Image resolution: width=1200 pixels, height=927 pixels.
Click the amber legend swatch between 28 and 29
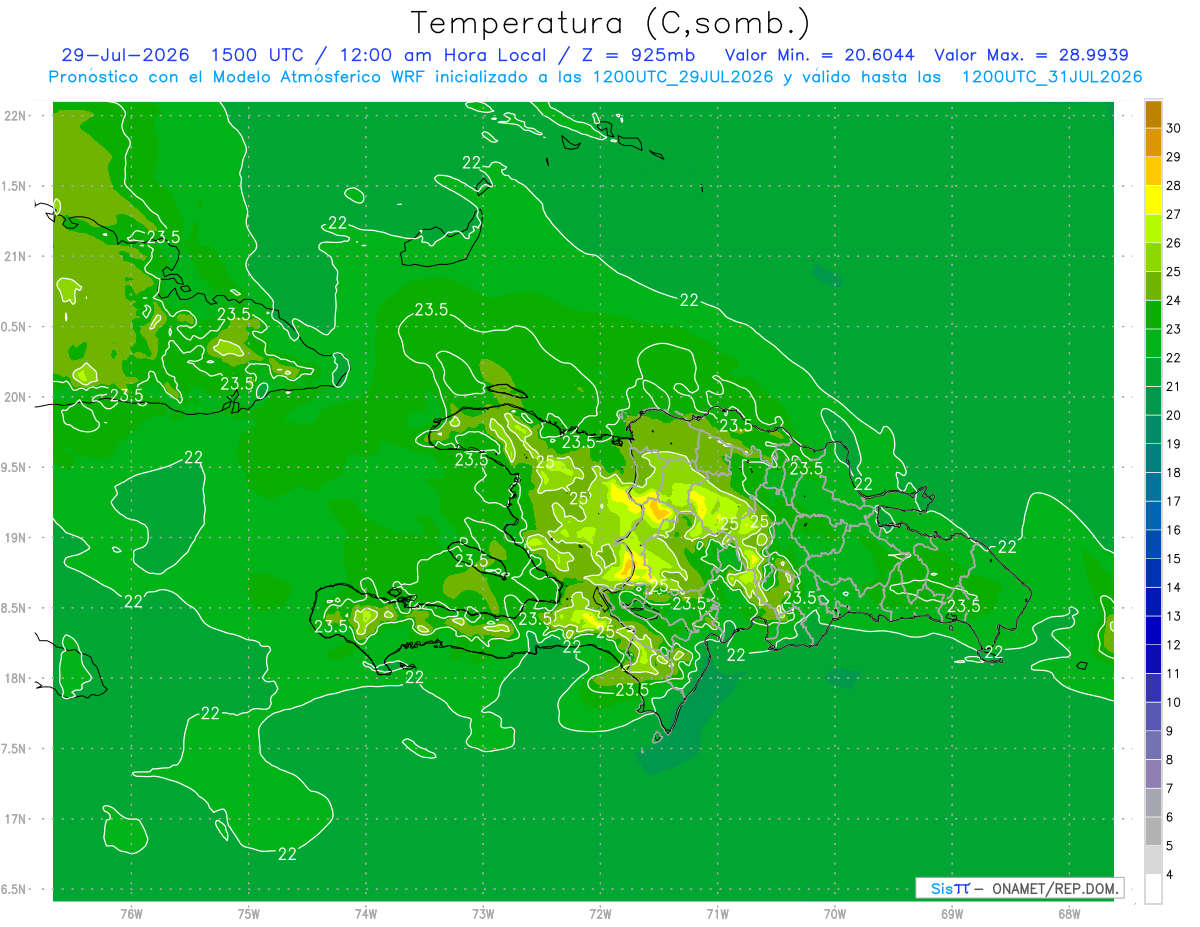[x=1153, y=171]
